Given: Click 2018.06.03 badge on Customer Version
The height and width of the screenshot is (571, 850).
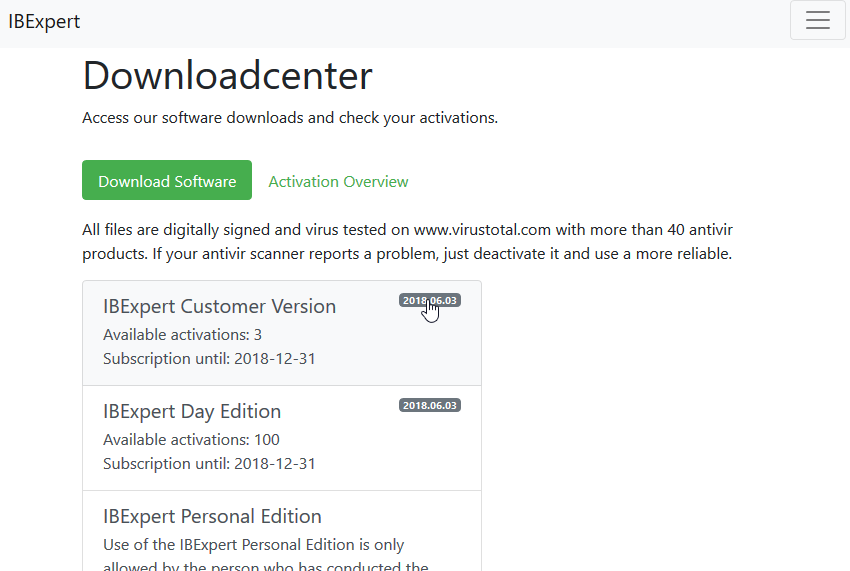Looking at the screenshot, I should point(430,300).
